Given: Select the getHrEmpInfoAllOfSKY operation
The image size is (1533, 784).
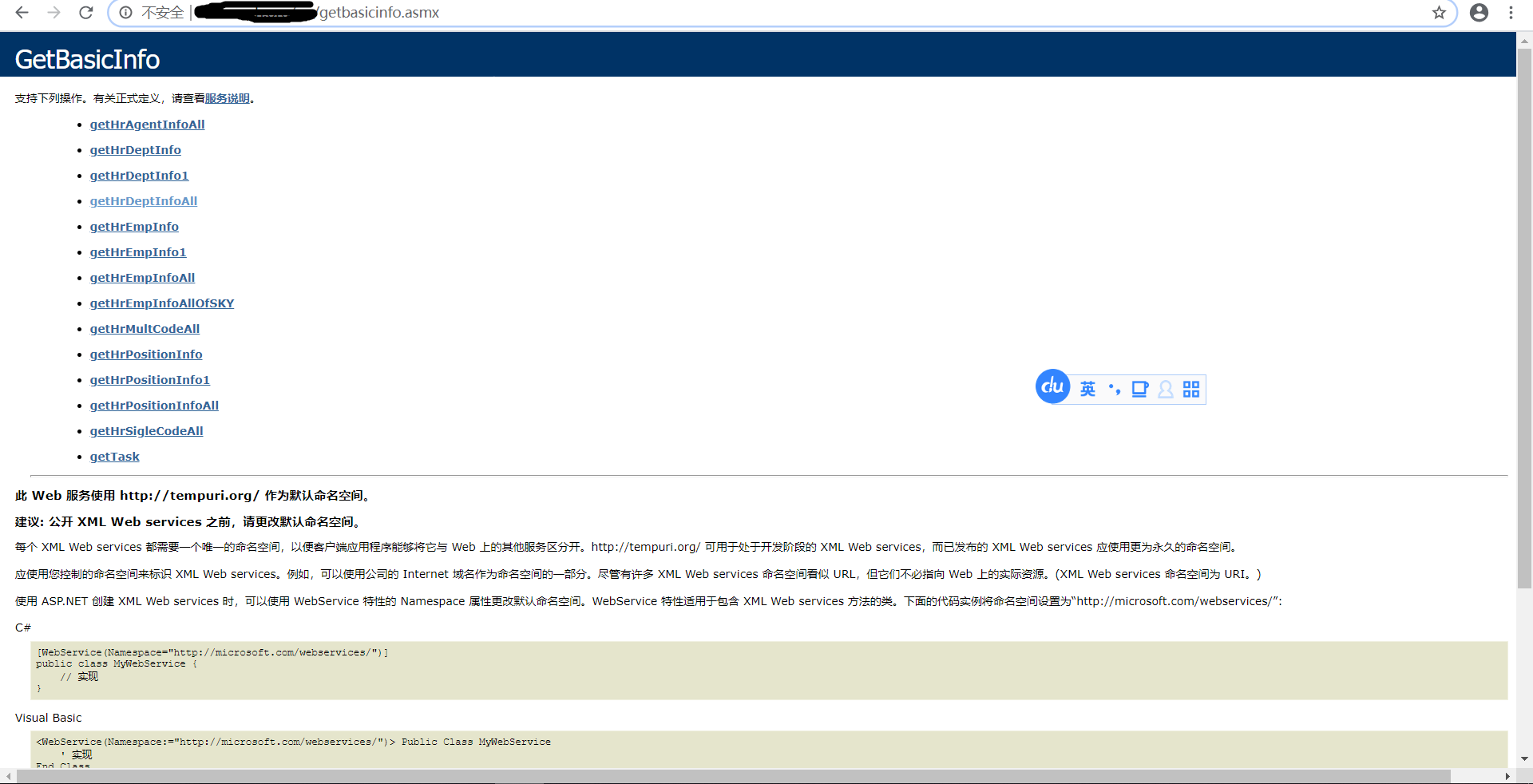Looking at the screenshot, I should tap(161, 303).
